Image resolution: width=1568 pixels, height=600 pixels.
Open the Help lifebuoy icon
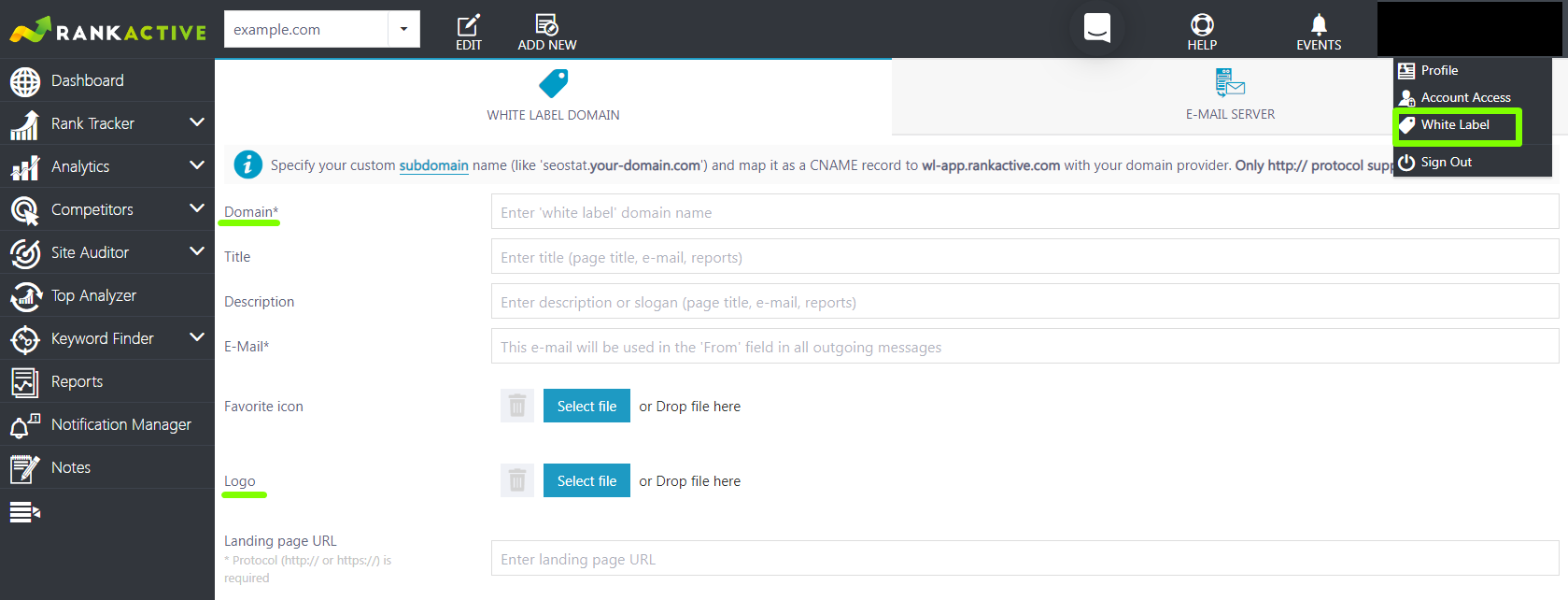1202,24
